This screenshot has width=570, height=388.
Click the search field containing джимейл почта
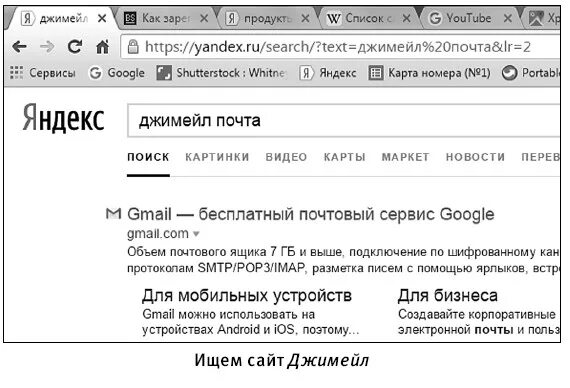click(x=344, y=121)
